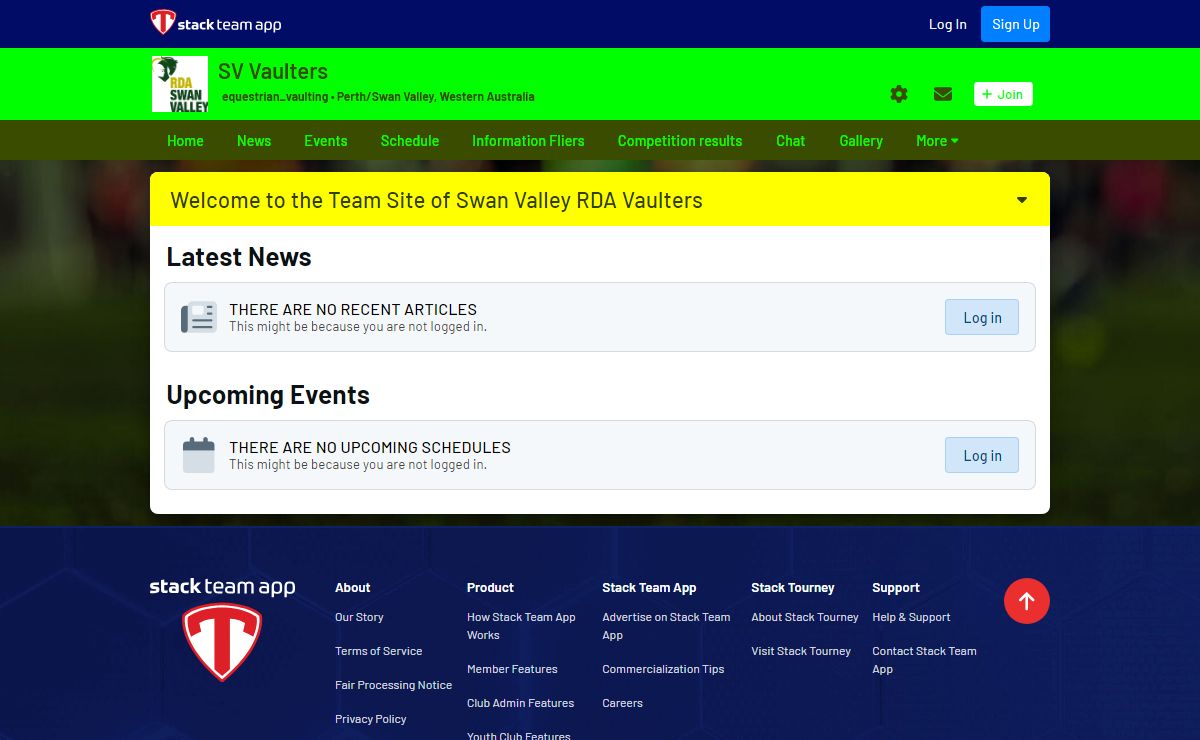Open the Chat tab
This screenshot has width=1200, height=740.
[x=790, y=141]
